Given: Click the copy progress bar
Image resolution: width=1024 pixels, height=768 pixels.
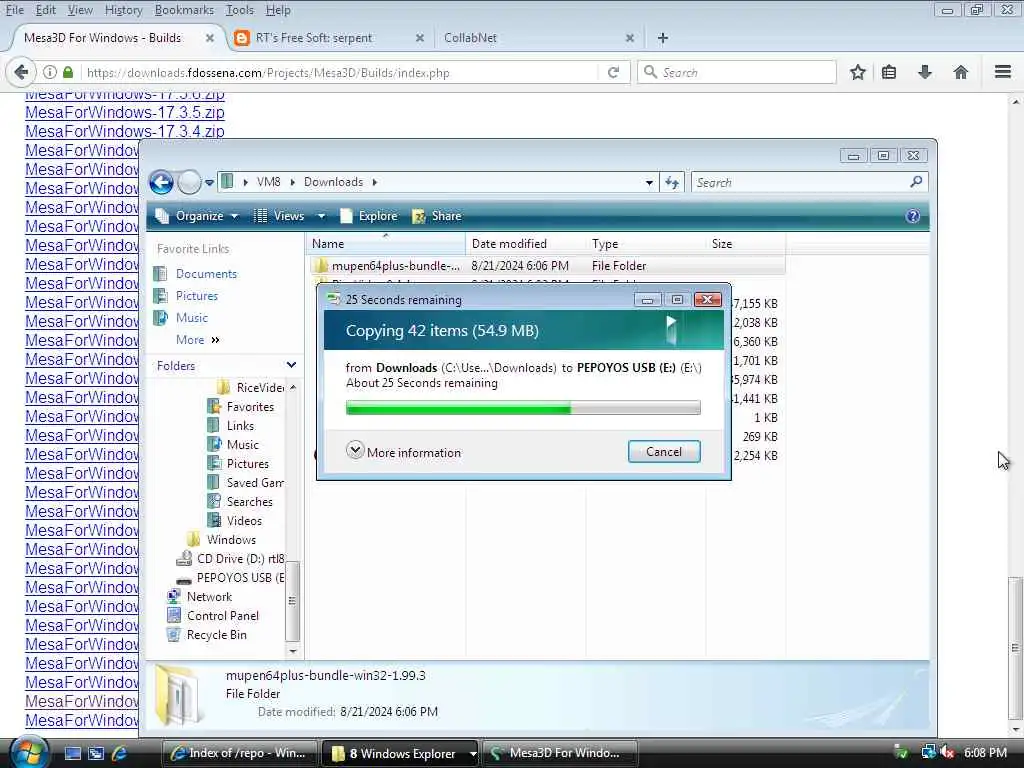Looking at the screenshot, I should (x=523, y=408).
